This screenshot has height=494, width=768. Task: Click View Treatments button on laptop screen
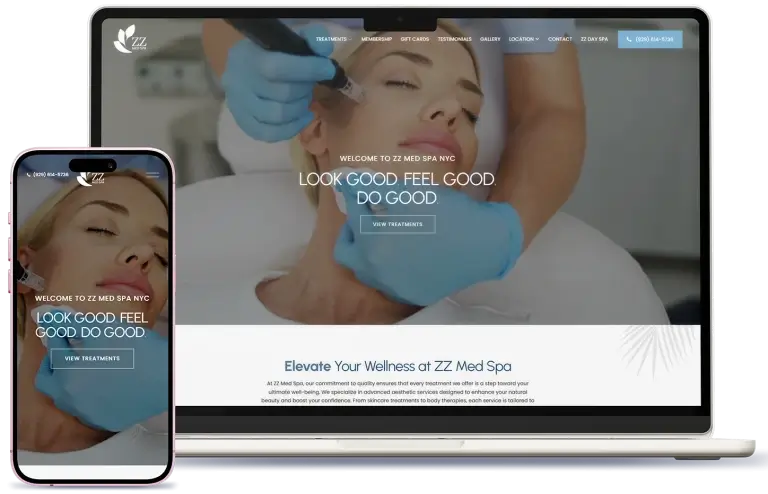point(398,224)
